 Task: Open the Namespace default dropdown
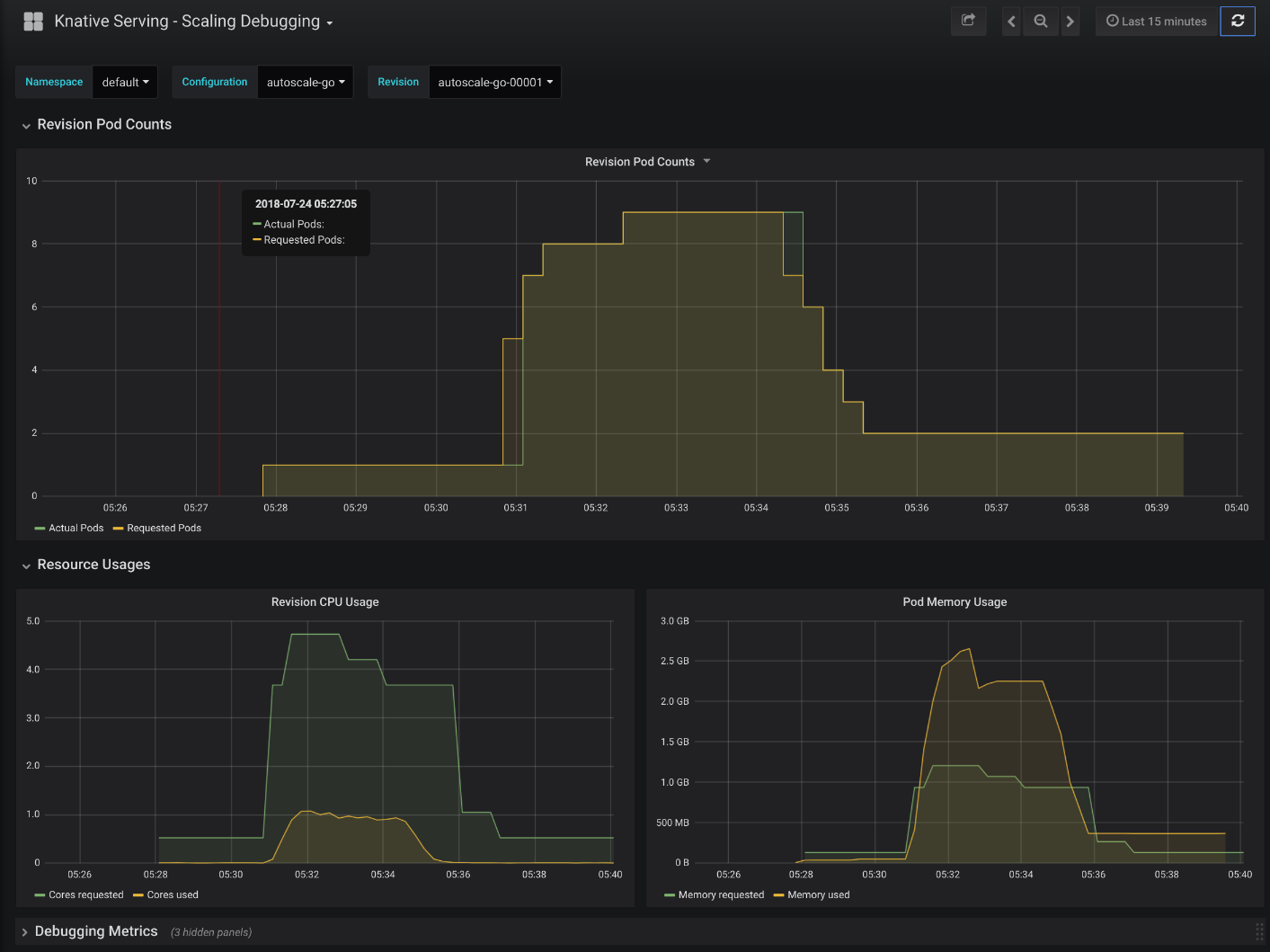click(x=125, y=83)
